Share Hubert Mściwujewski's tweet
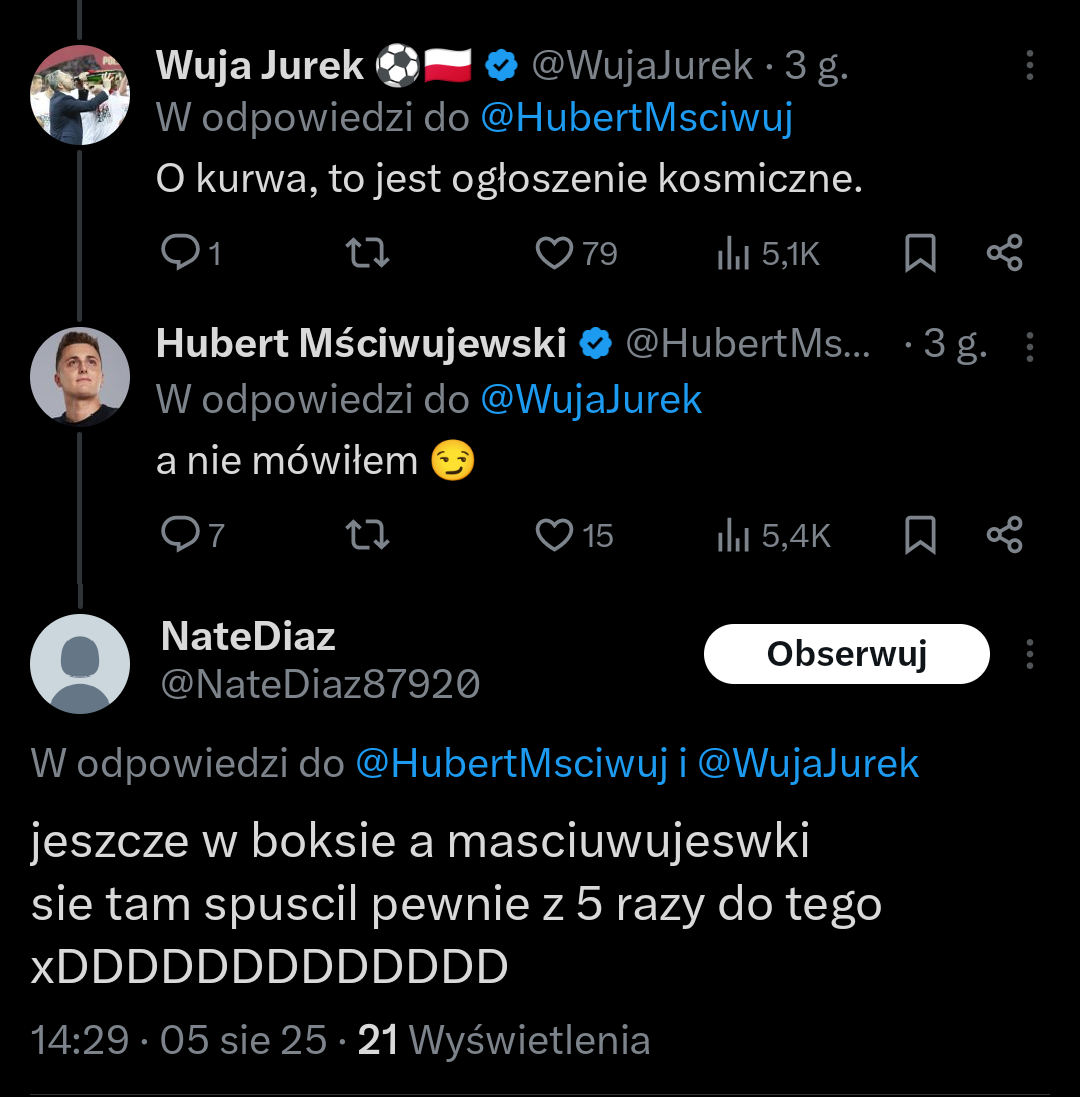Screen dimensions: 1080x1097 pyautogui.click(x=1004, y=535)
